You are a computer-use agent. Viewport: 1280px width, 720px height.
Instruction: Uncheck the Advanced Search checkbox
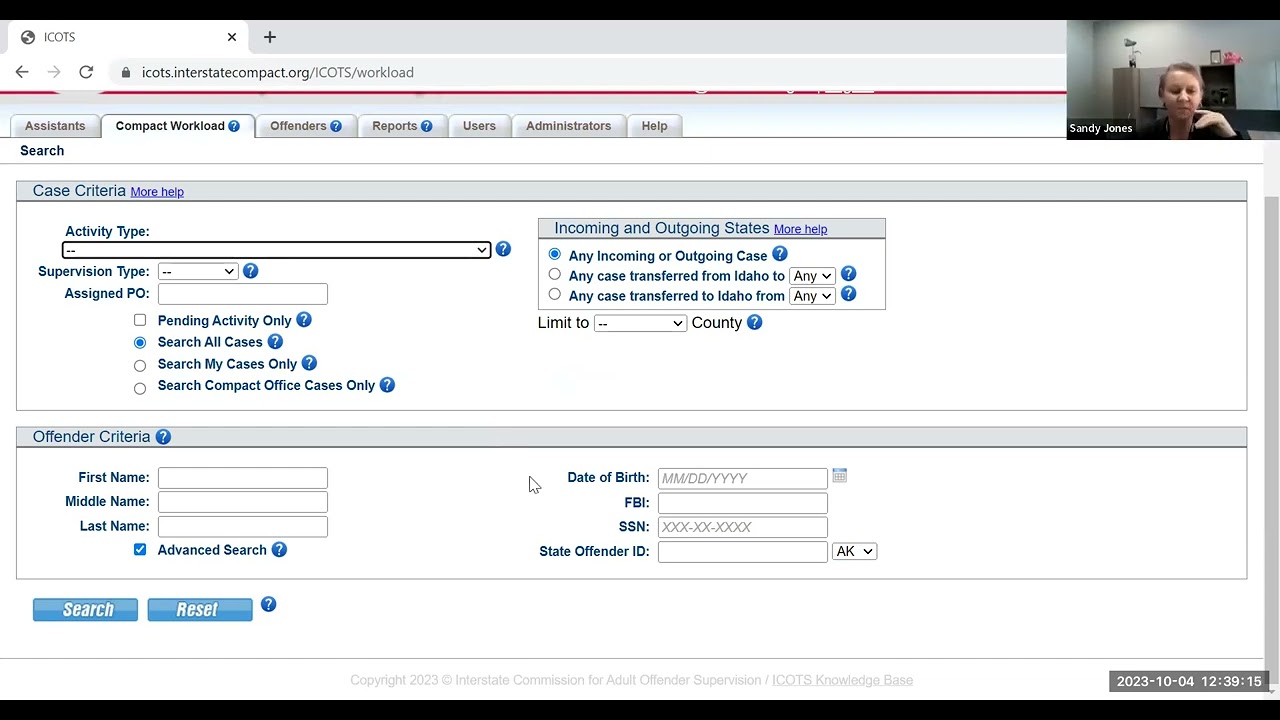tap(140, 549)
